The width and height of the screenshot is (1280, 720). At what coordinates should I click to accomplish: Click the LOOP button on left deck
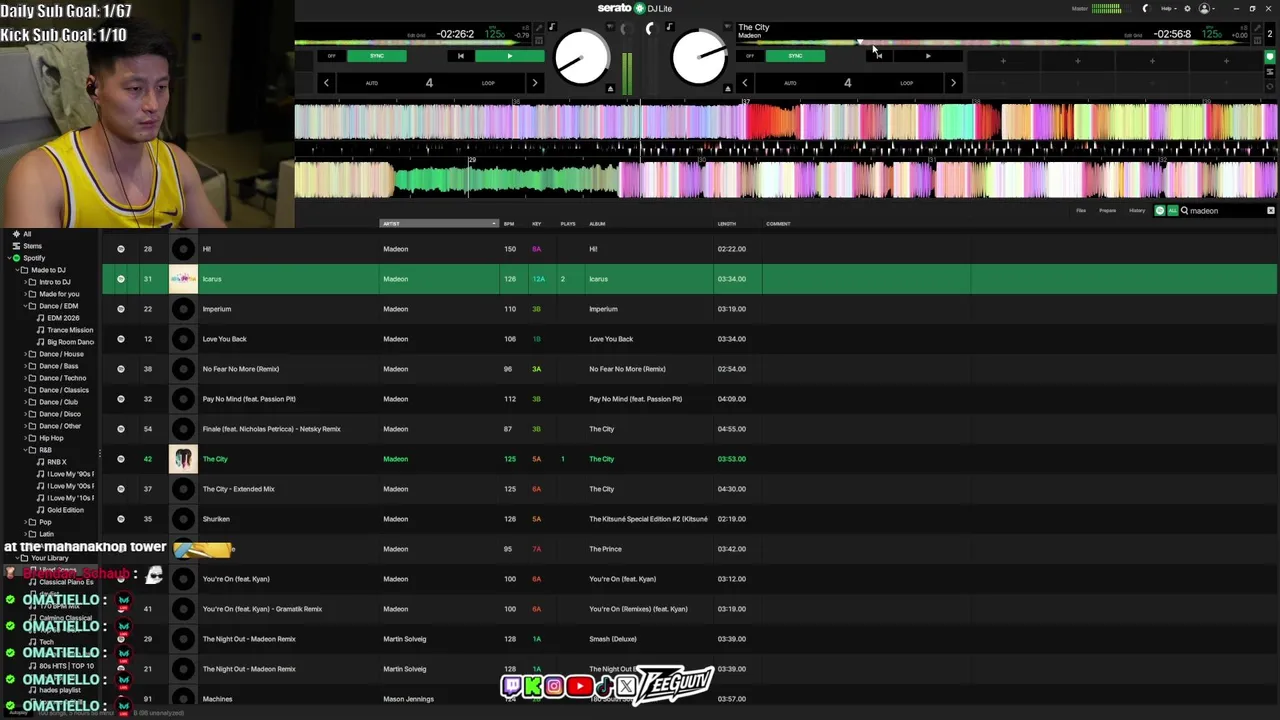coord(488,83)
